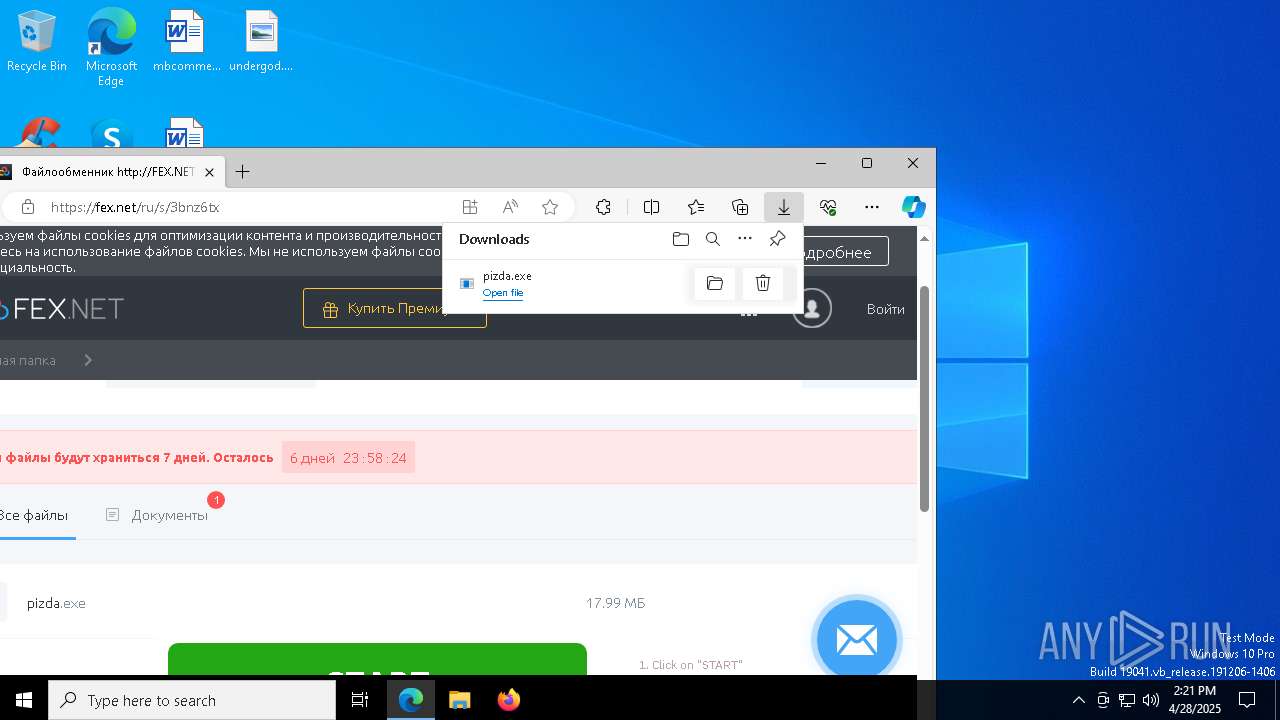Switch to Документы tab
Image resolution: width=1280 pixels, height=720 pixels.
158,515
